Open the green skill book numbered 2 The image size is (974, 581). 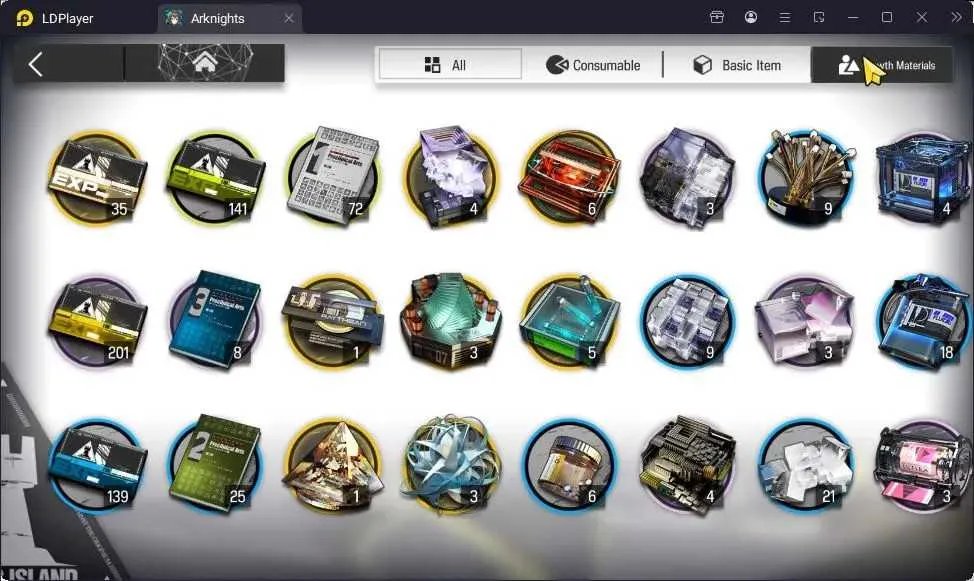coord(215,465)
